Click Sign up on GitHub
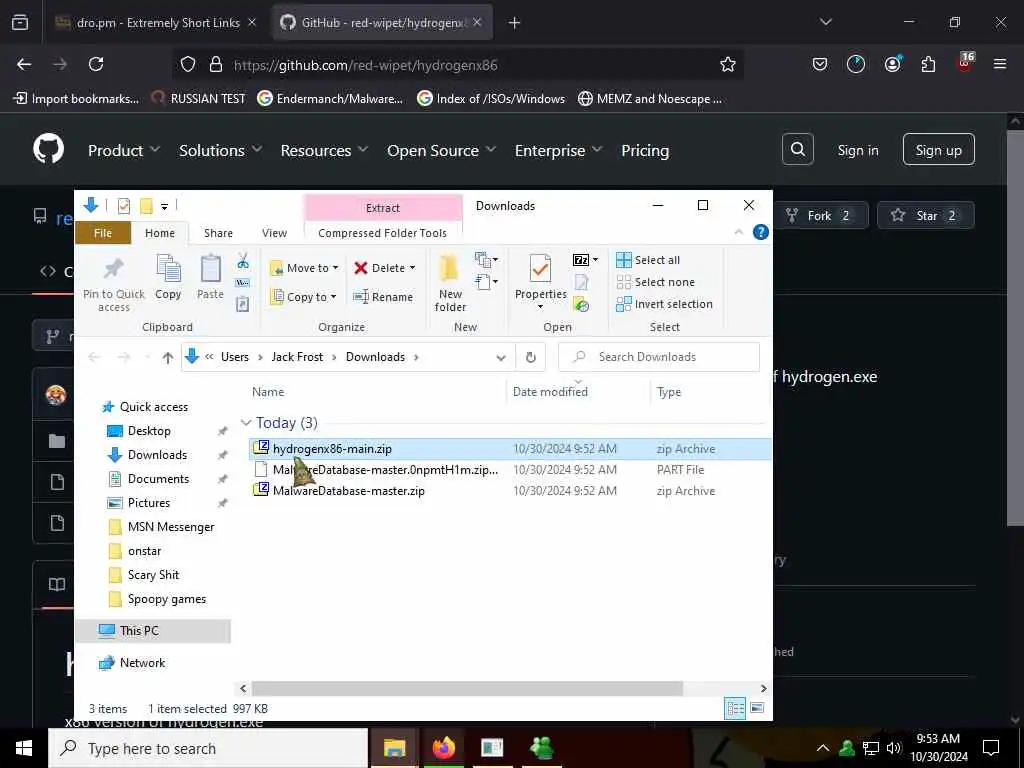1024x768 pixels. pos(938,150)
